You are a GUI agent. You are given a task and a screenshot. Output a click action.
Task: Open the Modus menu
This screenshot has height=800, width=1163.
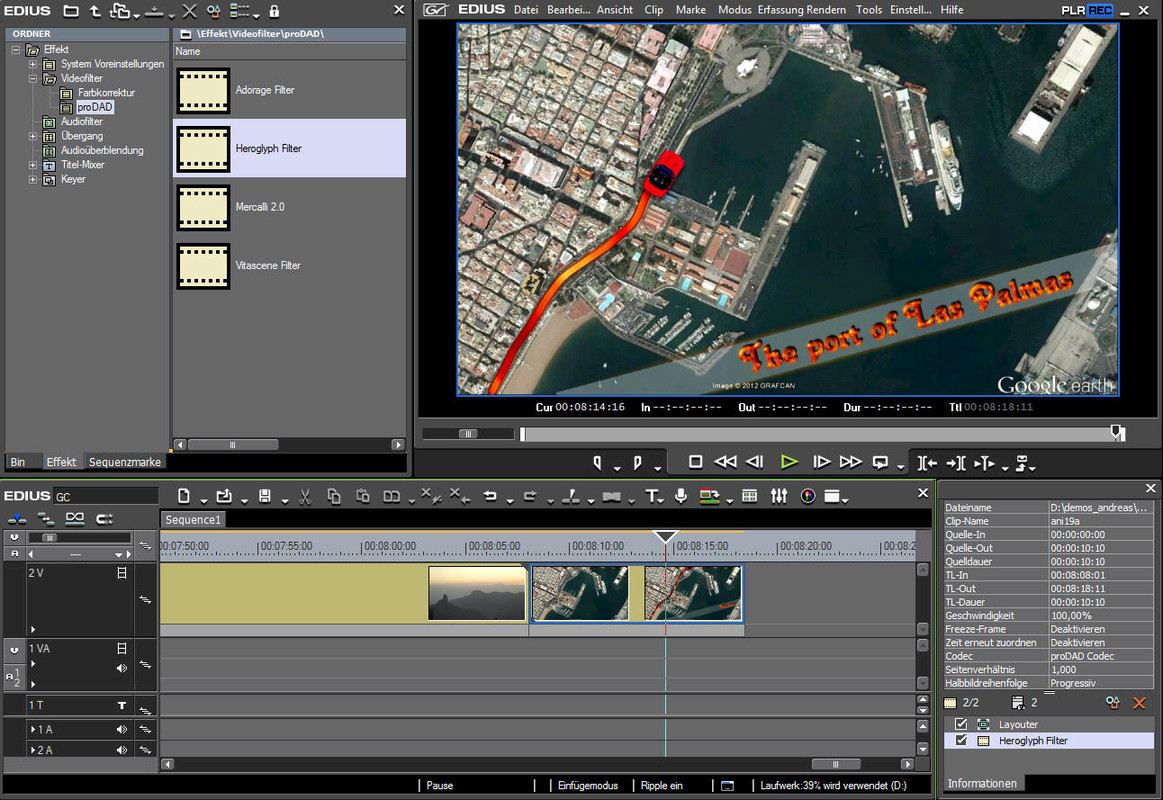734,10
